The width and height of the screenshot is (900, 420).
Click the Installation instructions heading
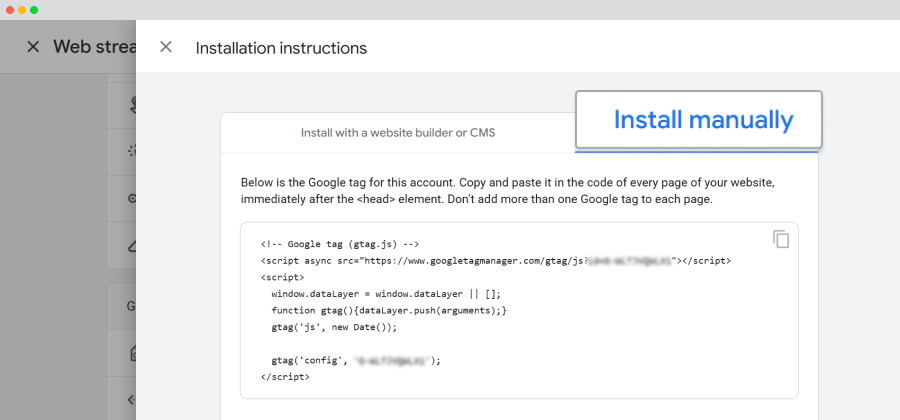(x=281, y=48)
